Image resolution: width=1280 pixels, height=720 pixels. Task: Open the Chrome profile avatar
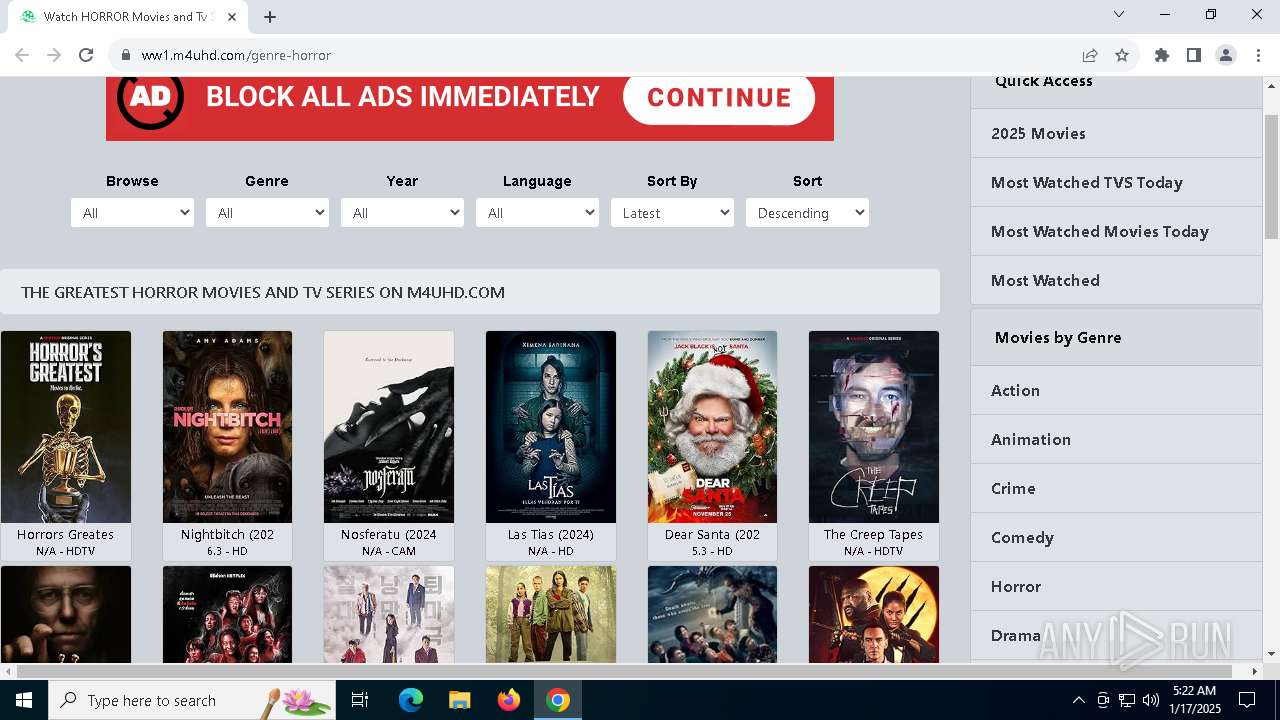(1226, 55)
